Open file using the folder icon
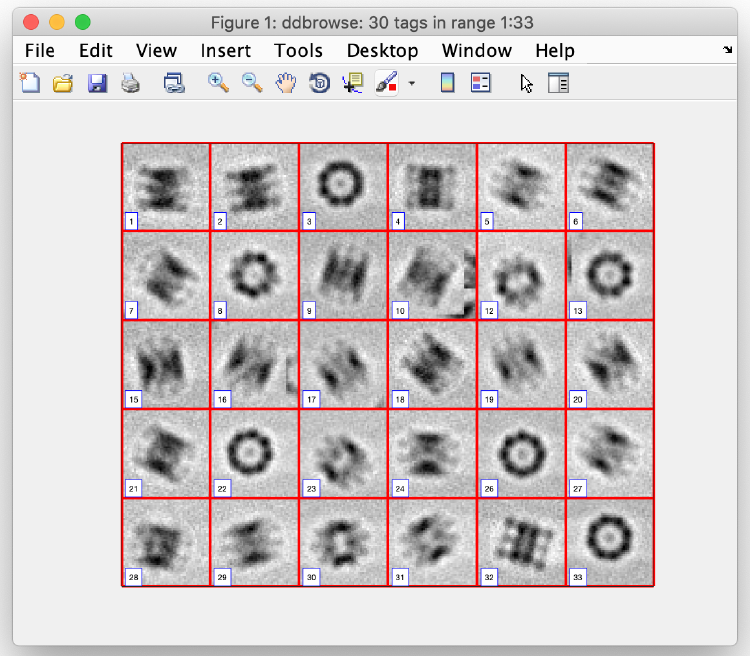 point(63,83)
